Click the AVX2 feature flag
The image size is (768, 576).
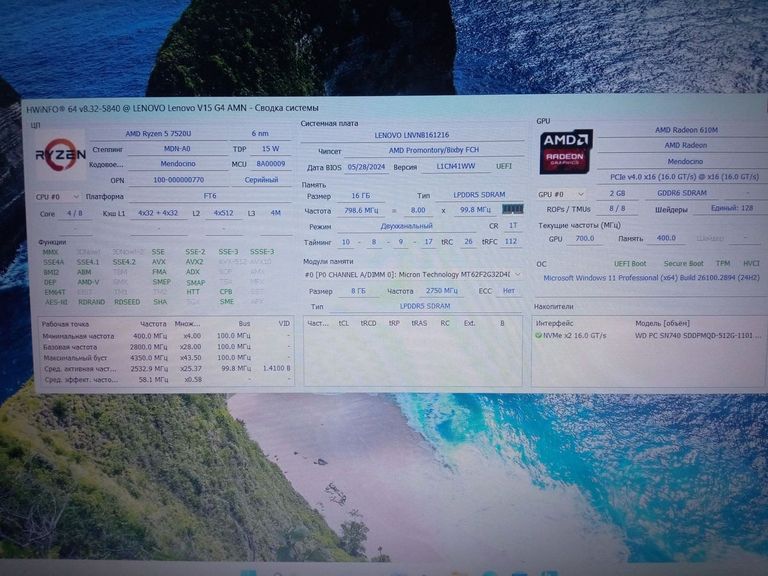click(x=194, y=262)
